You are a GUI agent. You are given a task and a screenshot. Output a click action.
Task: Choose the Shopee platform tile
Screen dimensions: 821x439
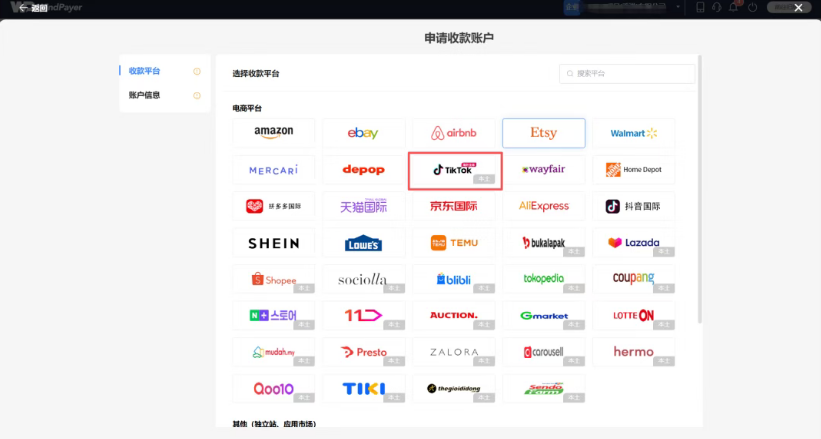[274, 279]
